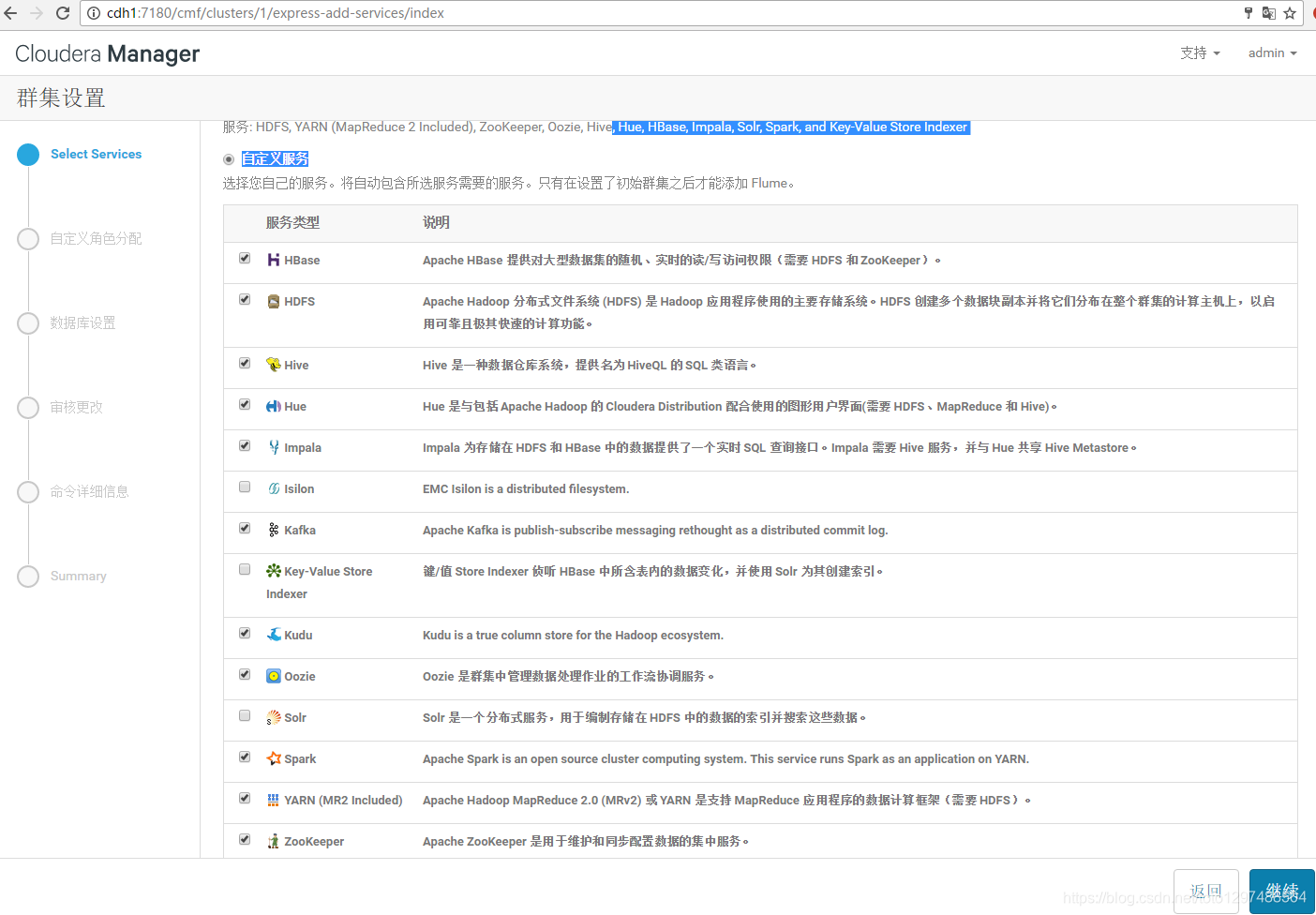Uncheck the HBase checkbox
Viewport: 1316px width, 915px height.
click(x=245, y=258)
